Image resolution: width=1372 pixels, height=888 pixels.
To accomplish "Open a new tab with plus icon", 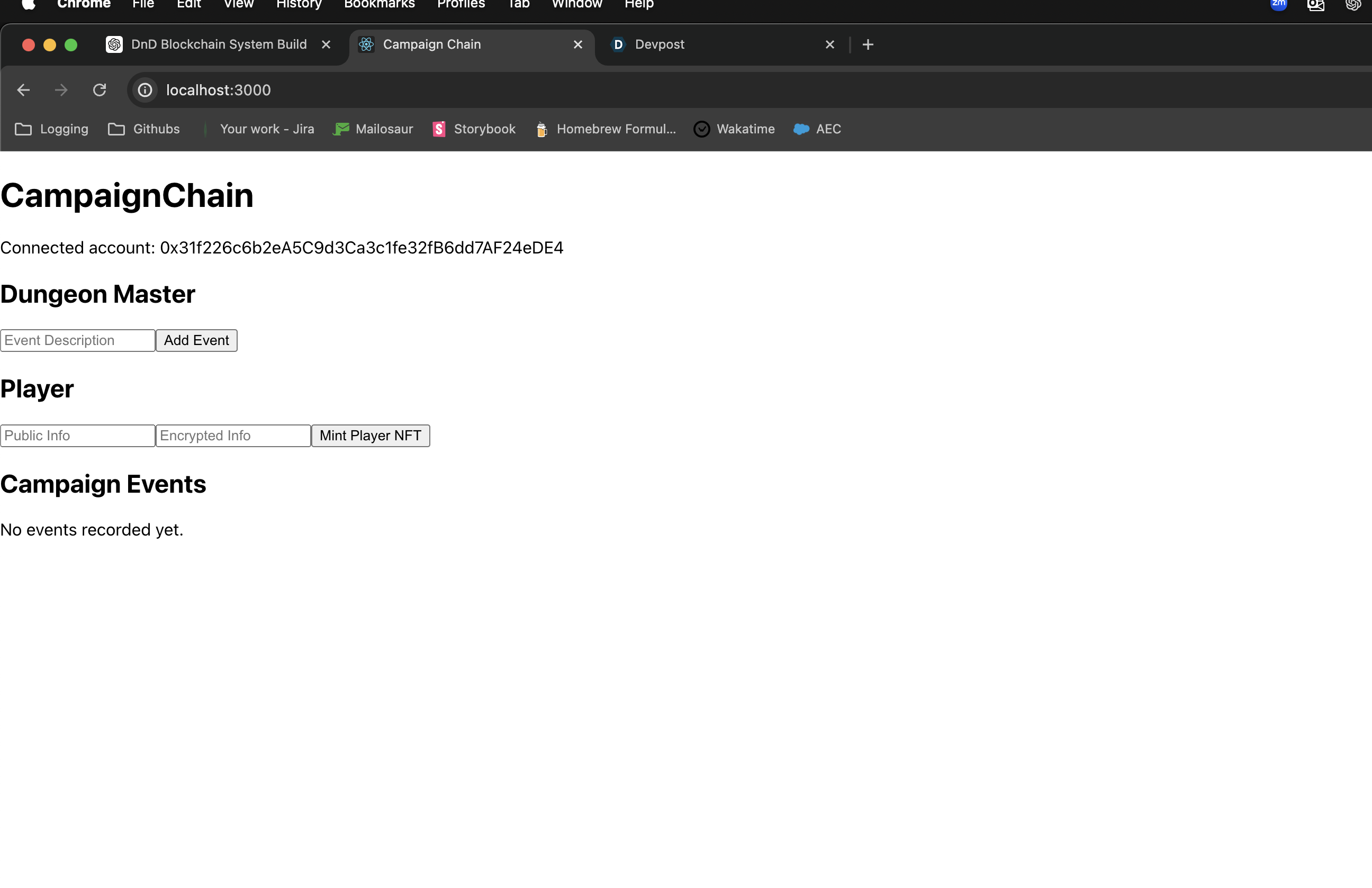I will coord(868,44).
